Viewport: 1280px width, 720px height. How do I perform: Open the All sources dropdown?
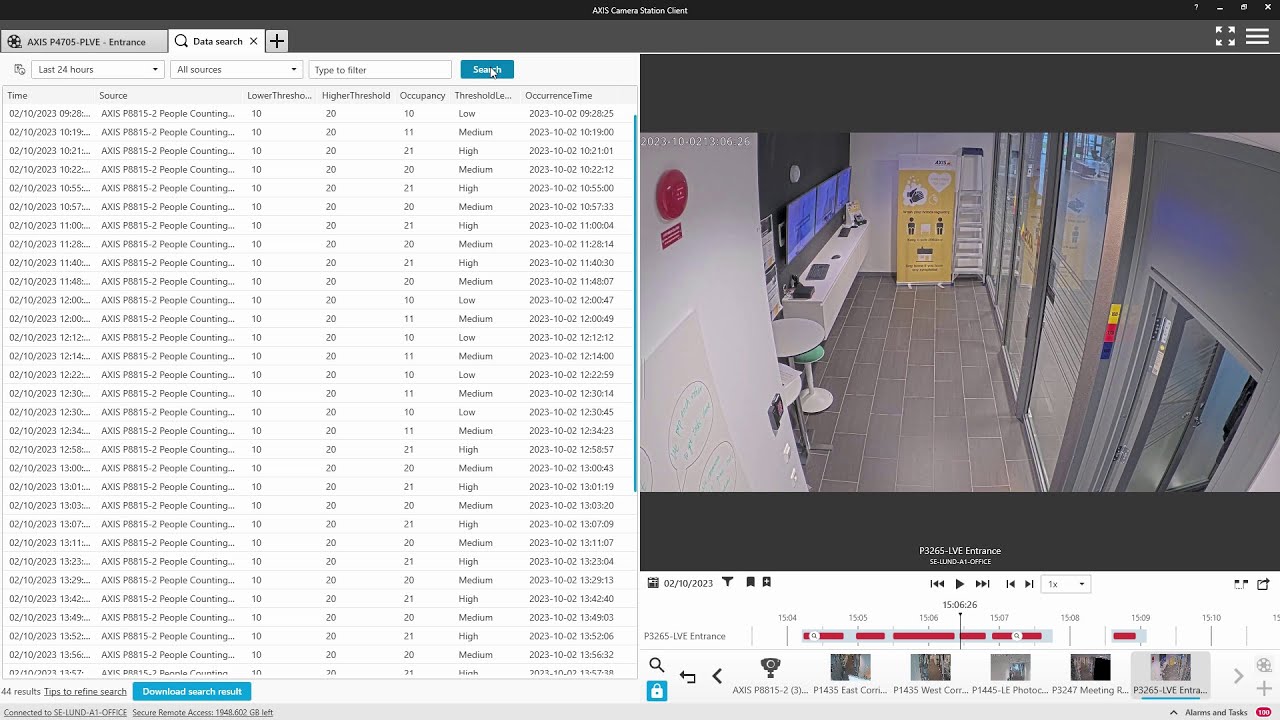tap(236, 69)
